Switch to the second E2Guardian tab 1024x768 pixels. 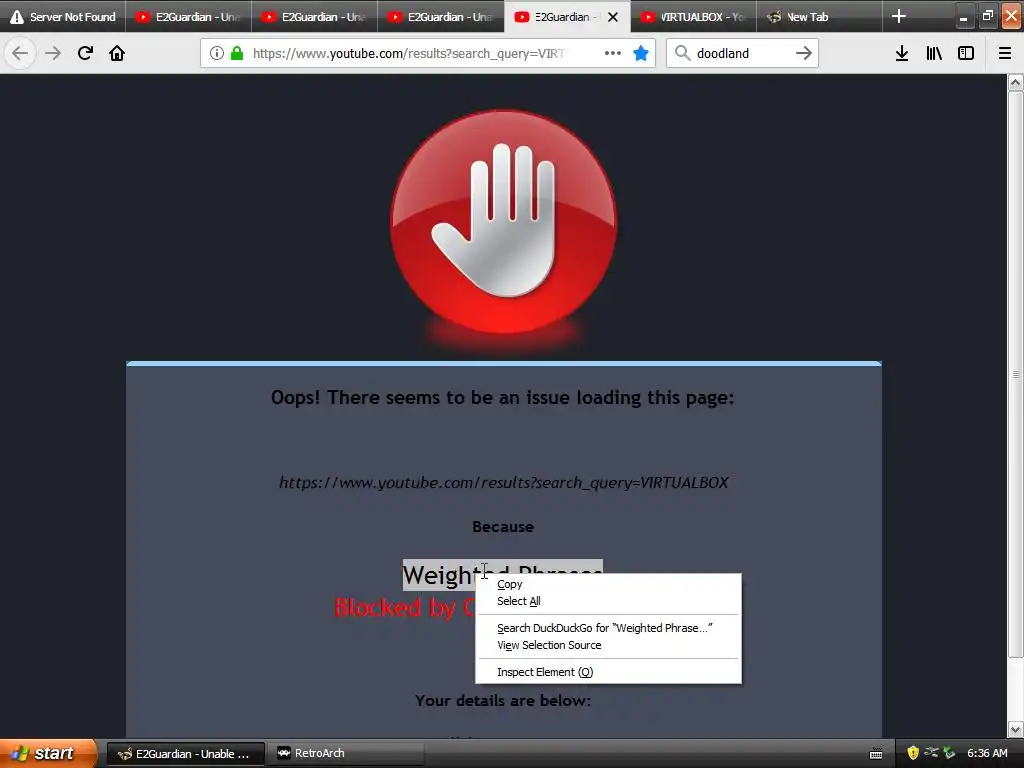314,17
